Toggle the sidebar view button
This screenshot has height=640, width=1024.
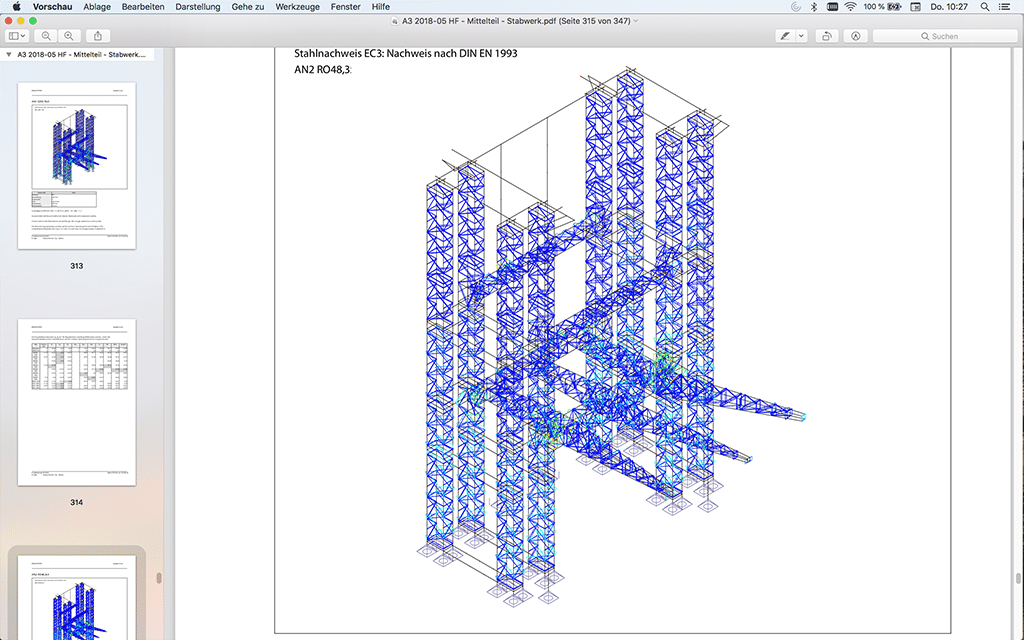click(x=15, y=36)
